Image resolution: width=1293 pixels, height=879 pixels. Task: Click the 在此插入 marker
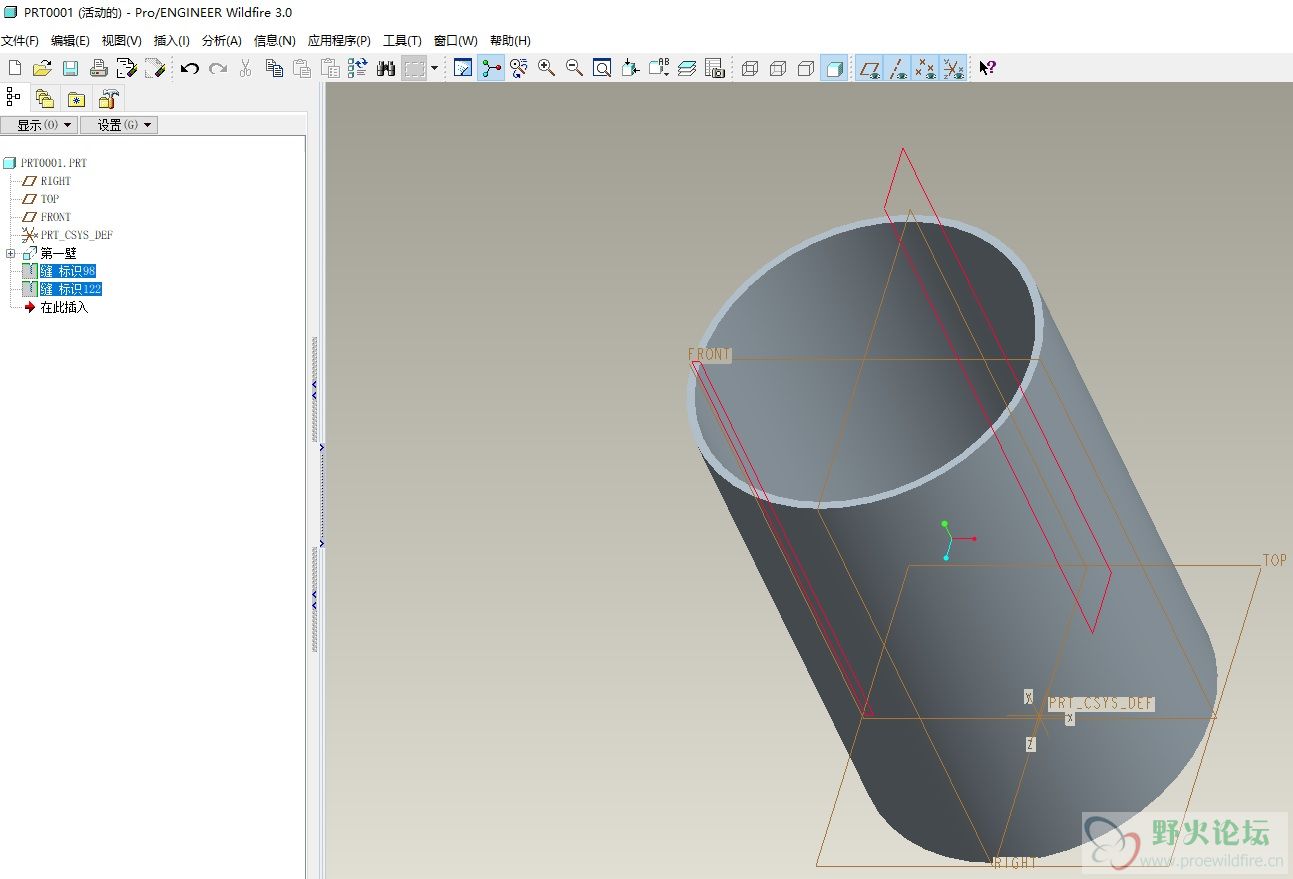pyautogui.click(x=64, y=307)
